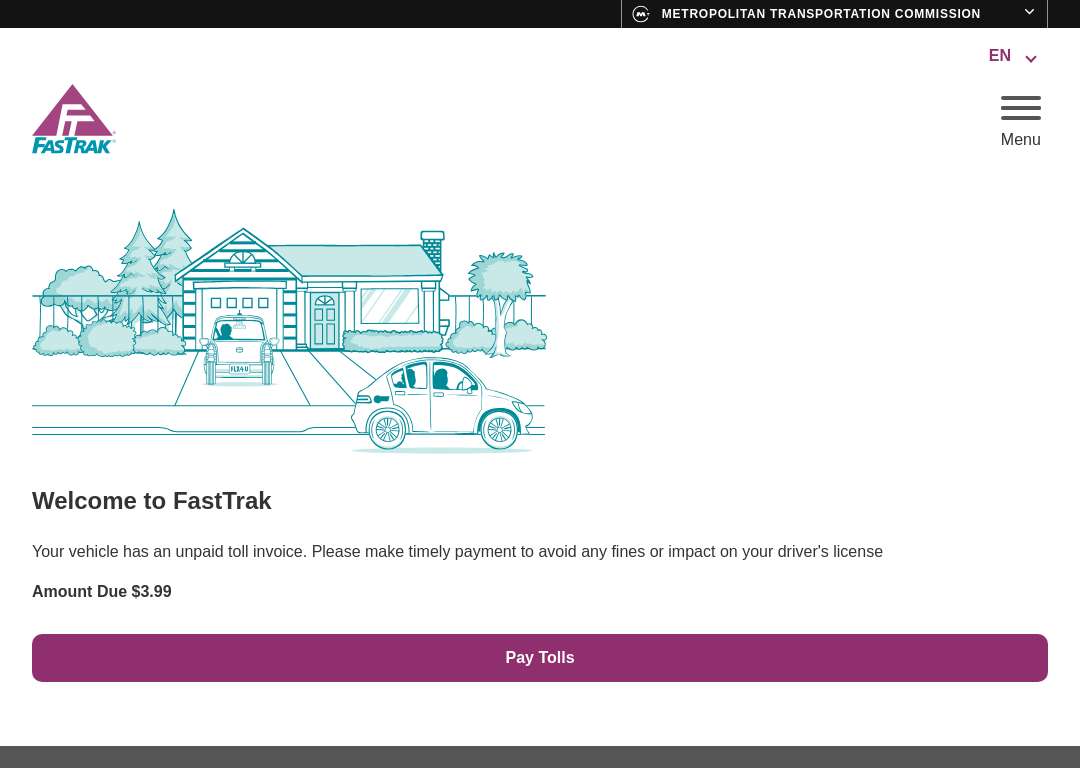1080x768 pixels.
Task: Click the house and car illustration
Action: tap(289, 331)
